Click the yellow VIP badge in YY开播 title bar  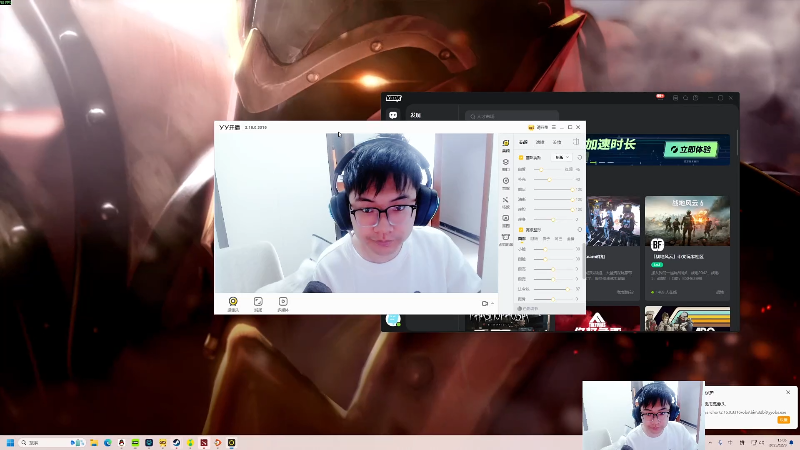click(x=531, y=127)
